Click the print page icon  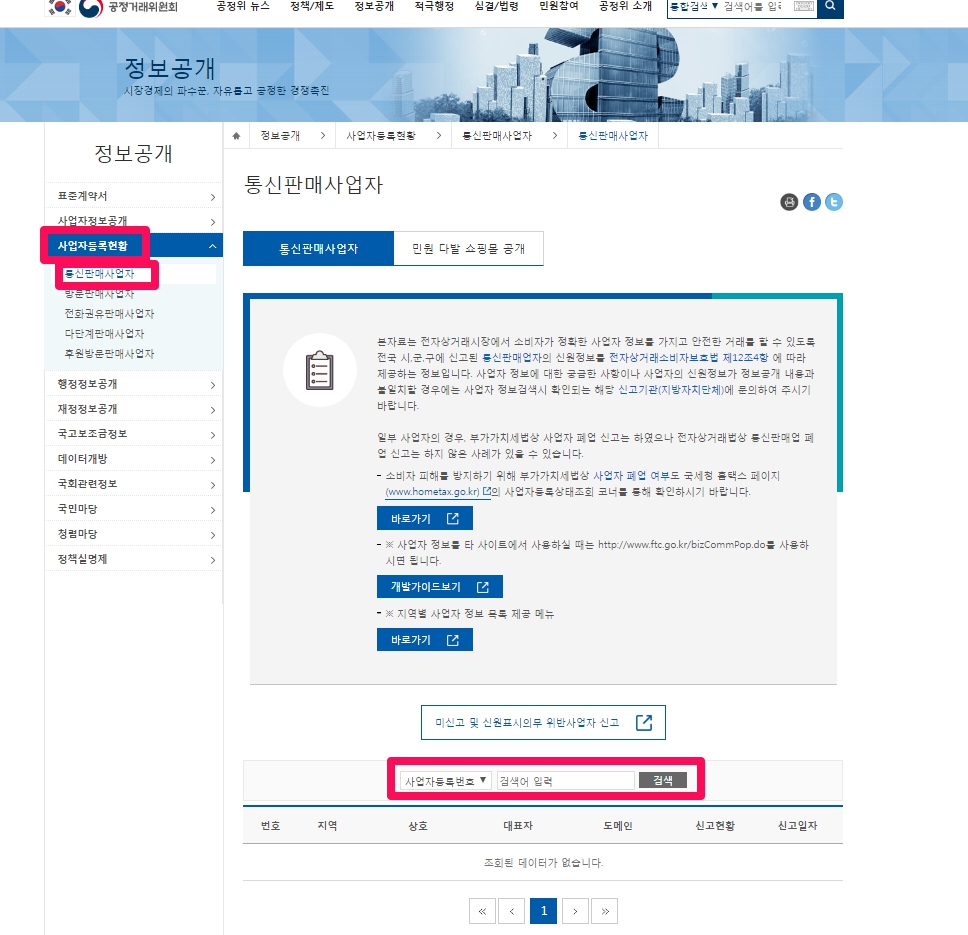789,202
